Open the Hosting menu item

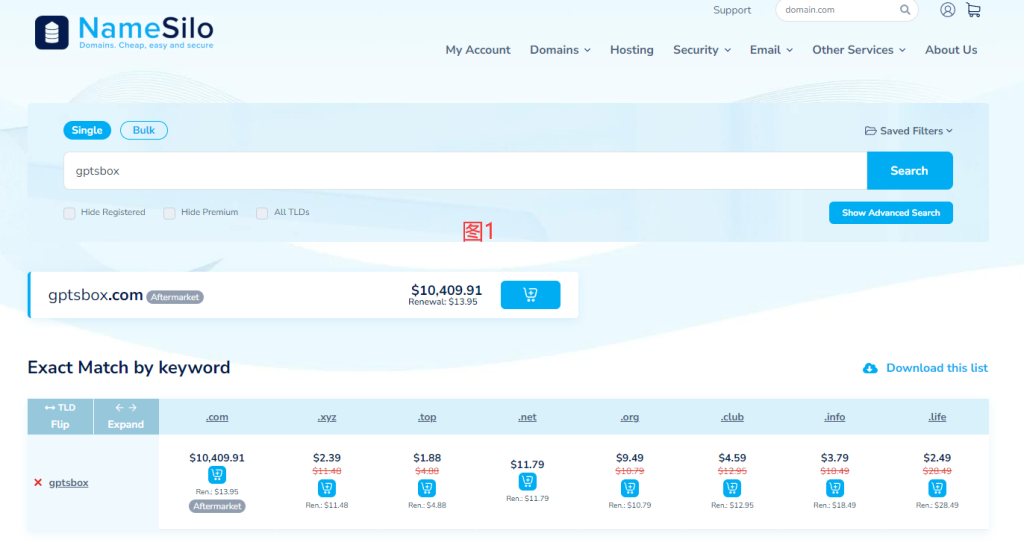[632, 50]
